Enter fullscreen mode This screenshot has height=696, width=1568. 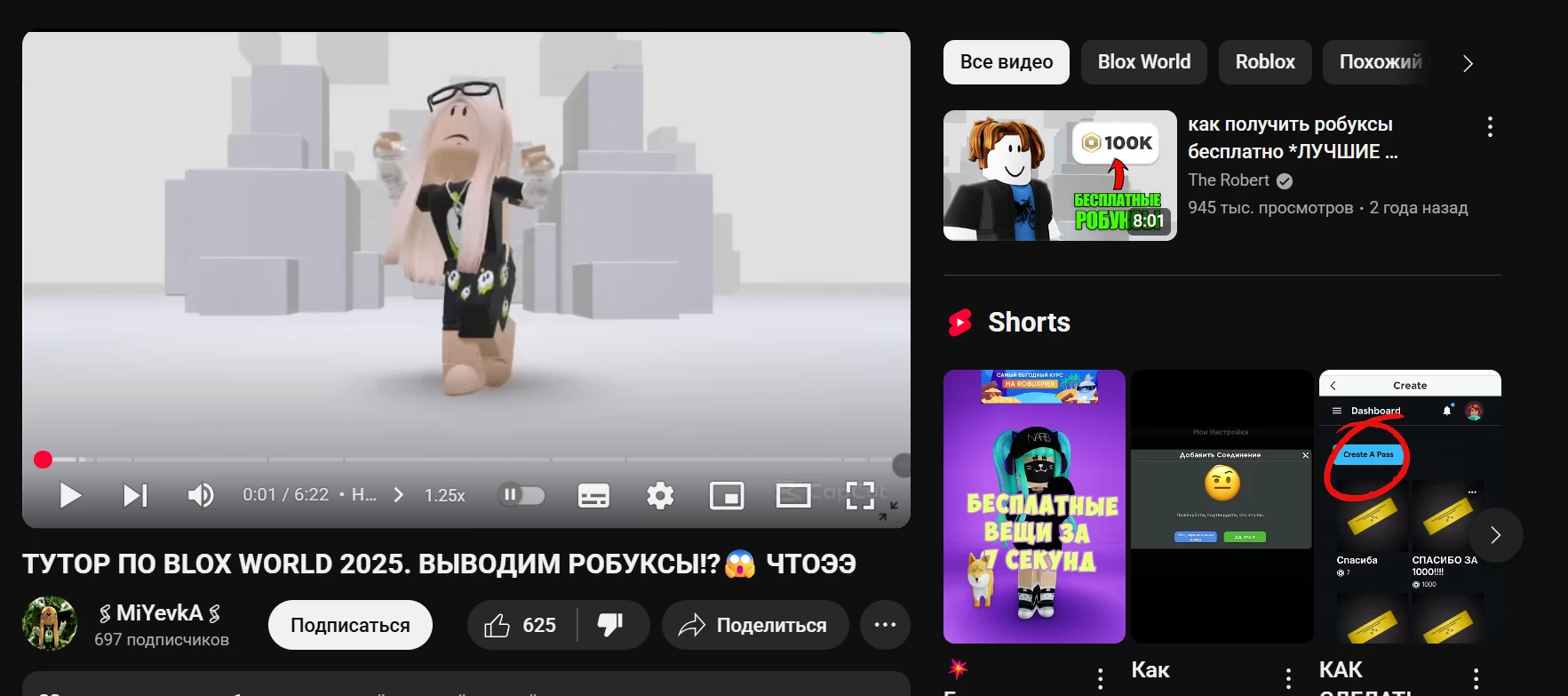tap(860, 495)
